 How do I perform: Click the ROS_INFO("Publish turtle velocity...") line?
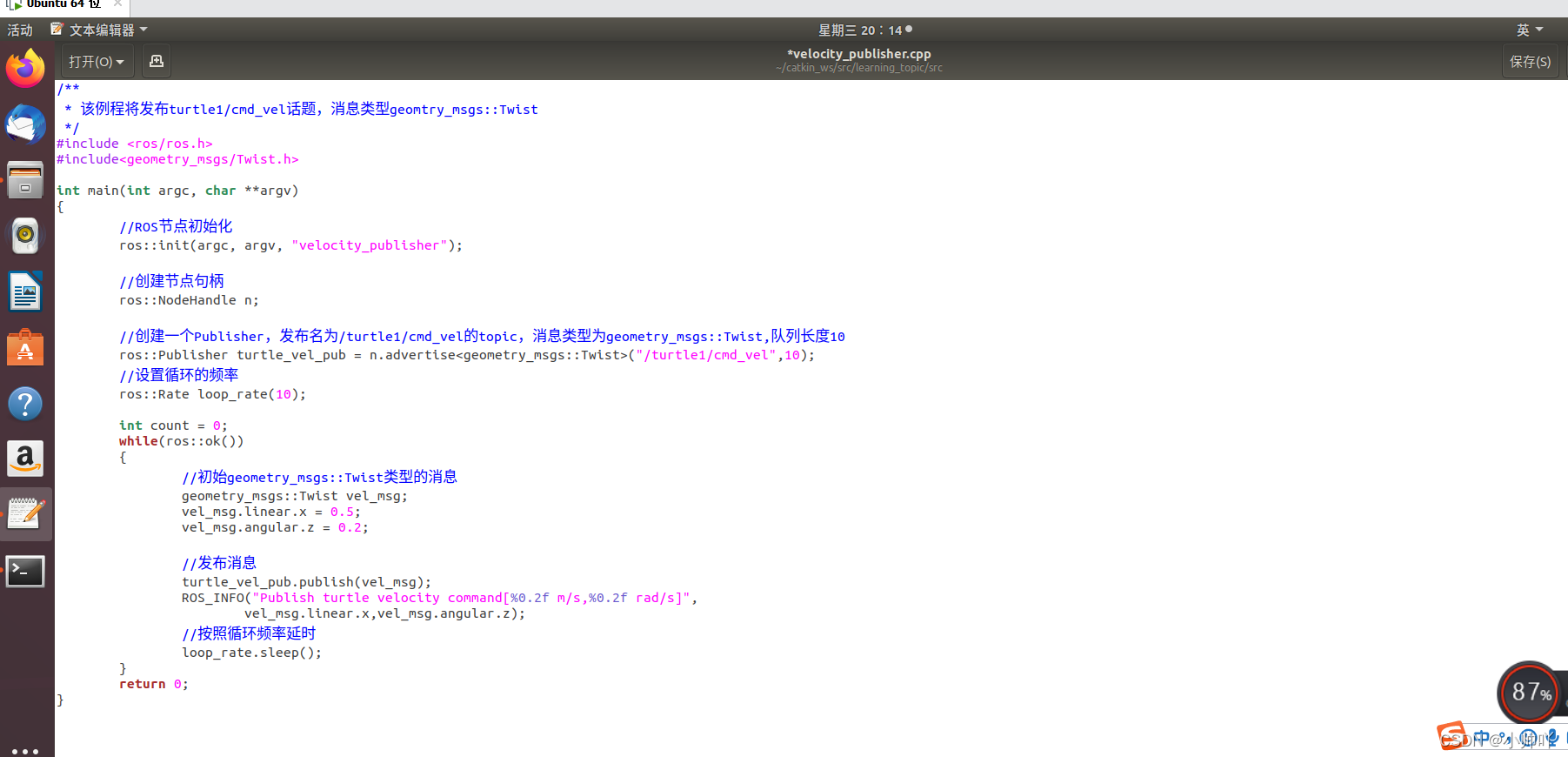pos(439,598)
